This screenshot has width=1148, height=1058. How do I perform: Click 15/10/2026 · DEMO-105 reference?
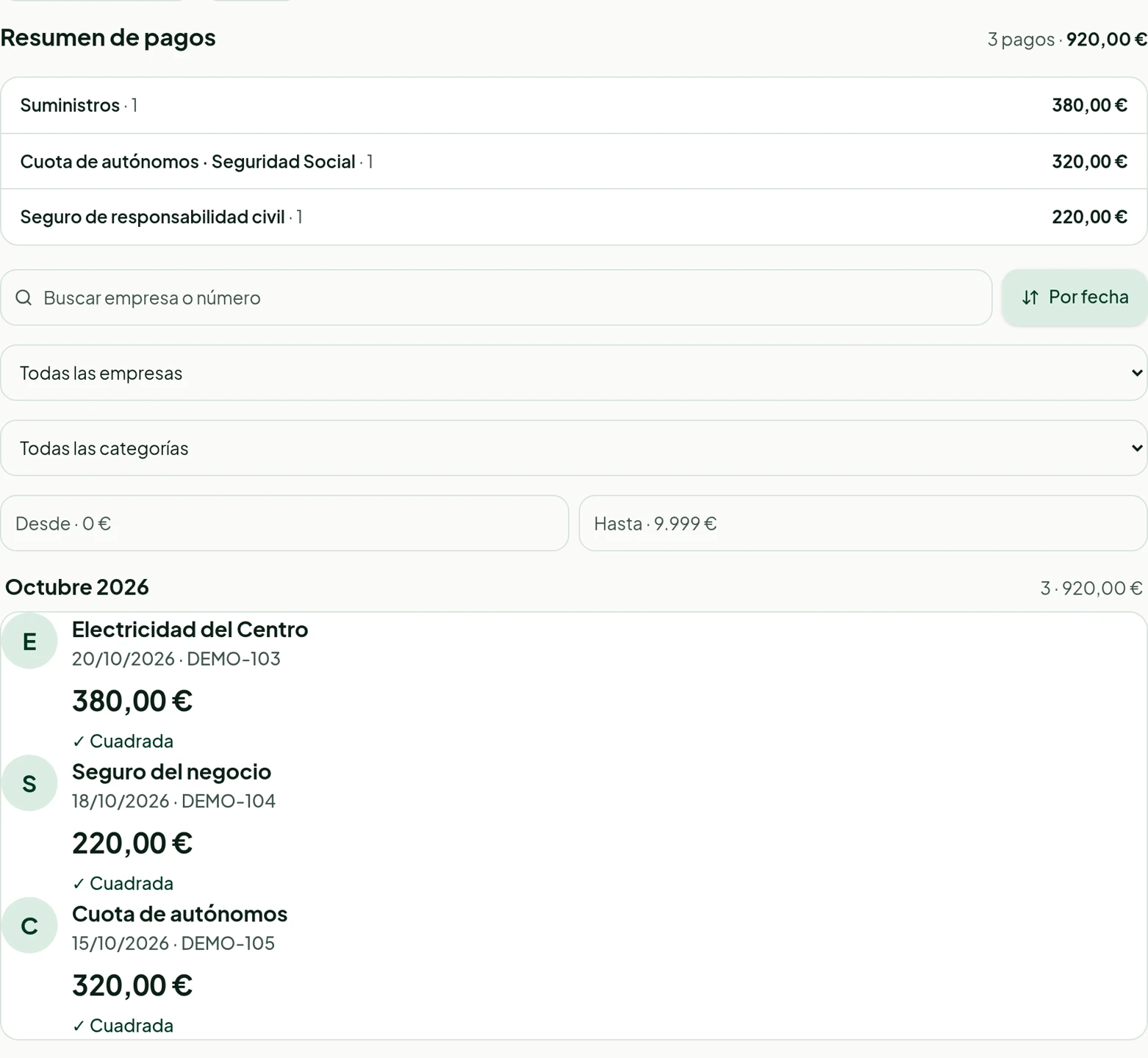tap(173, 943)
